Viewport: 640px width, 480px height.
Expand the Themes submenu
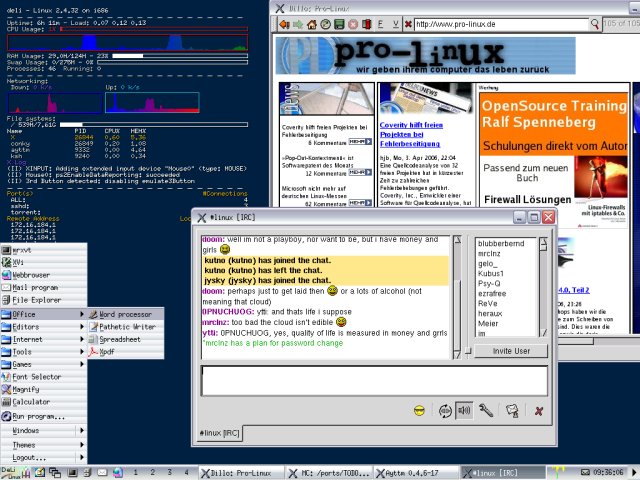click(43, 444)
